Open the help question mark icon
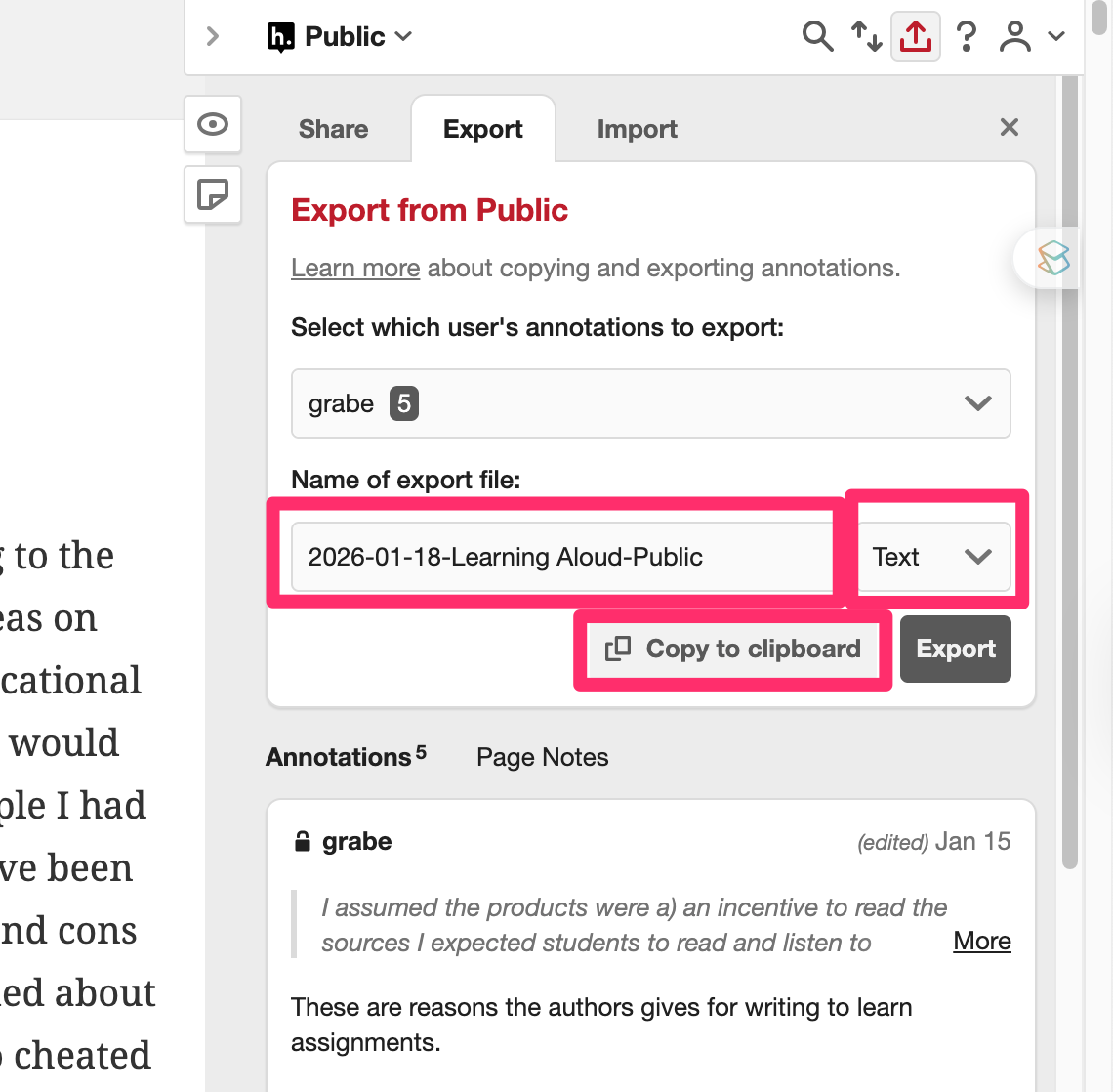The image size is (1113, 1092). pos(966,37)
